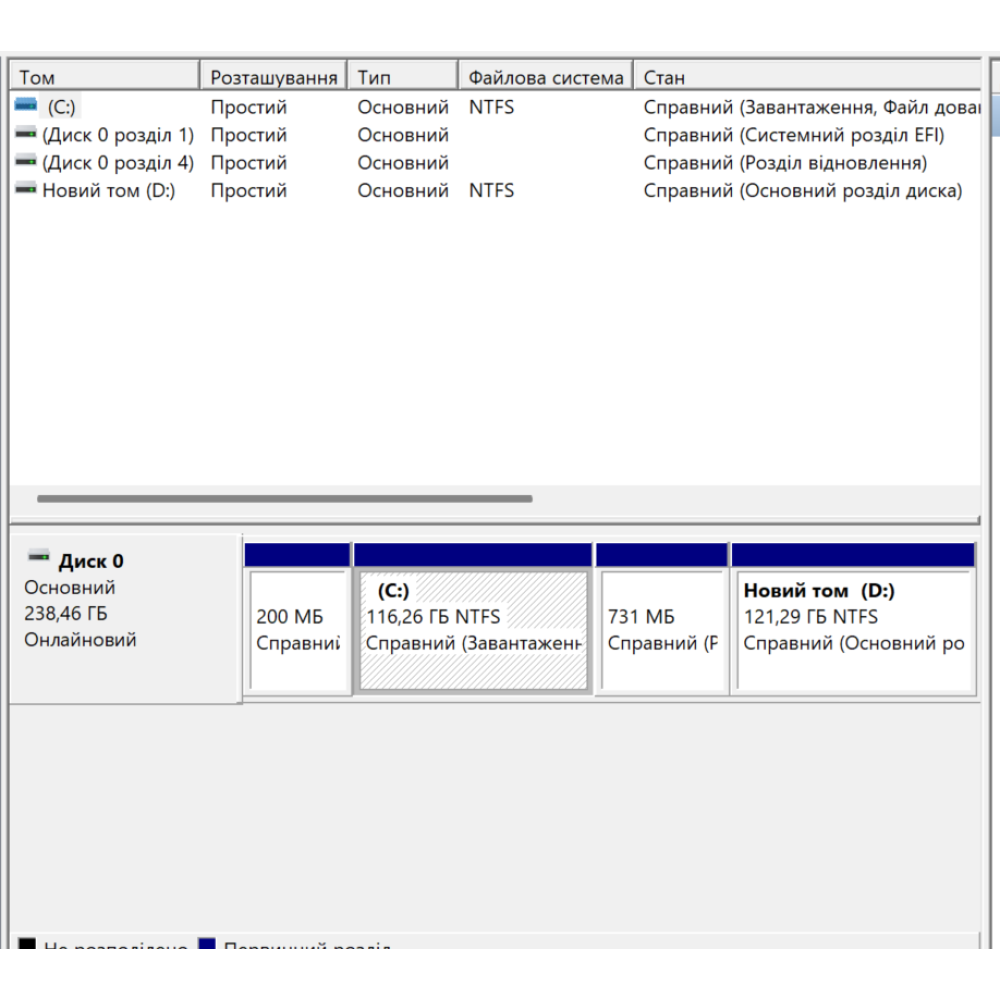Viewport: 1000px width, 1000px height.
Task: Click the blue primary partition legend swatch
Action: 207,943
